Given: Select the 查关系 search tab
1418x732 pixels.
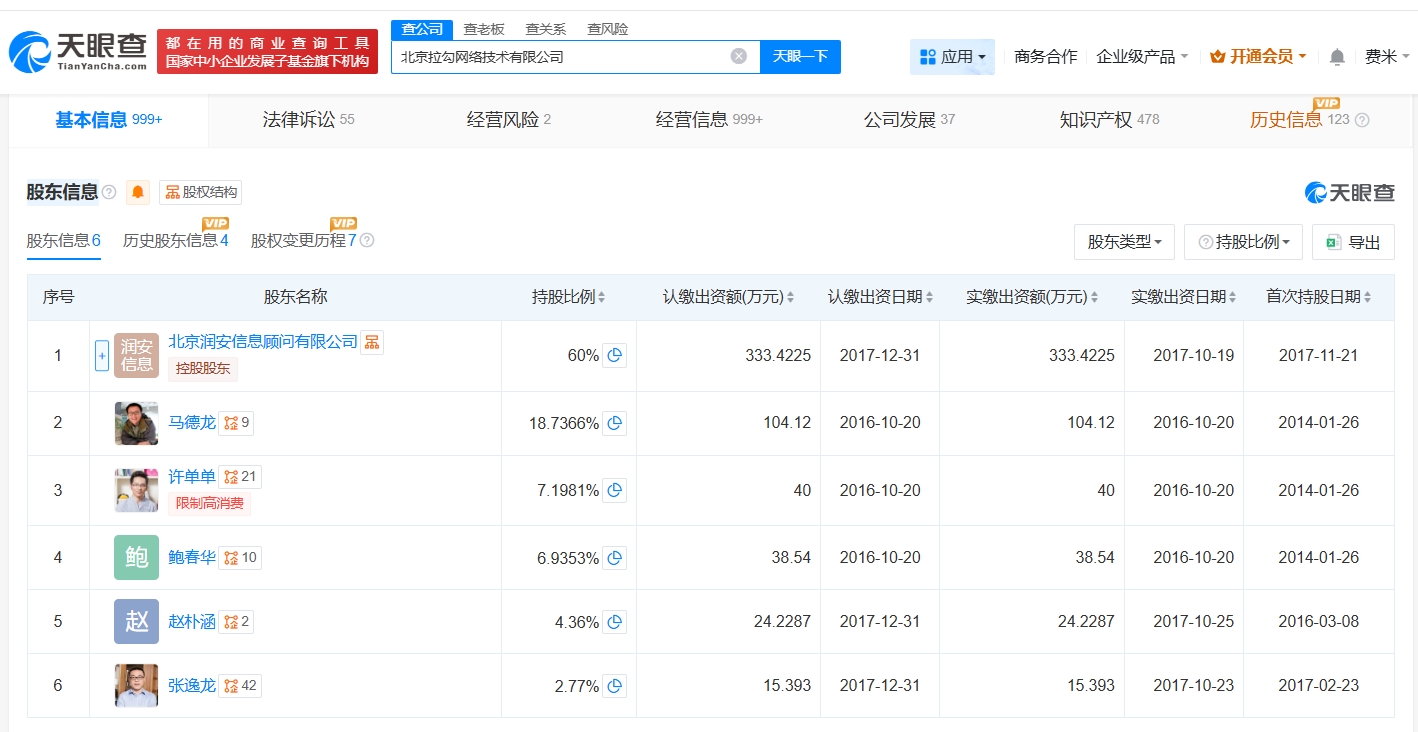Looking at the screenshot, I should point(547,29).
